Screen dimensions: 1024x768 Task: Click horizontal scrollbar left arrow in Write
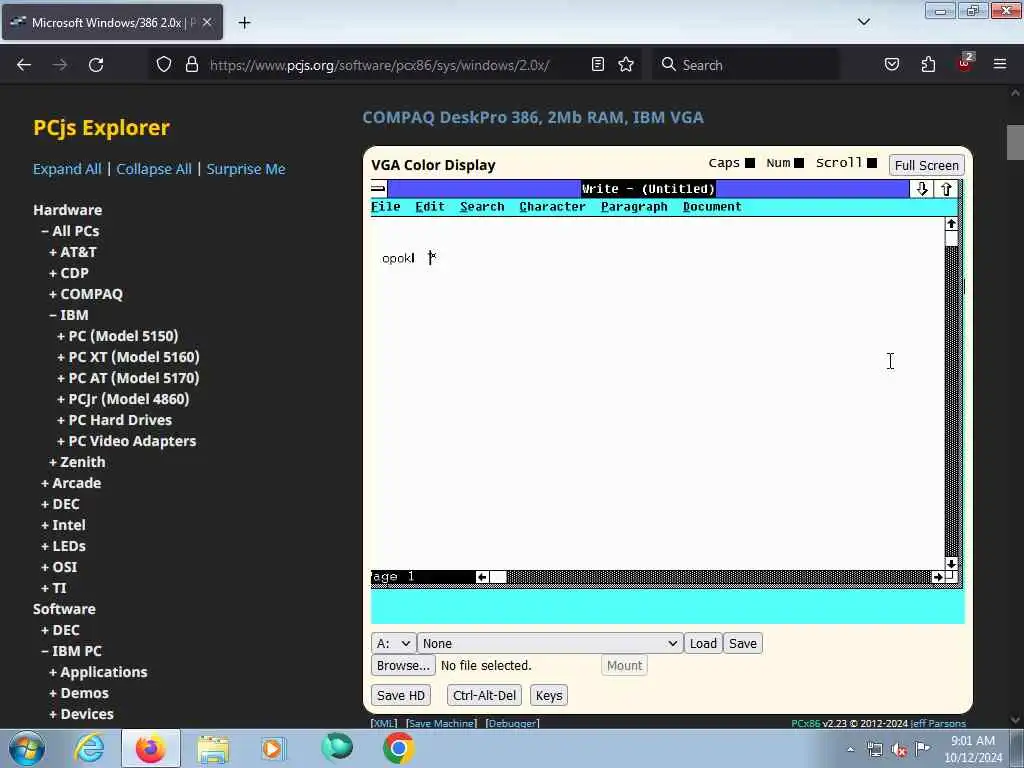pyautogui.click(x=482, y=577)
